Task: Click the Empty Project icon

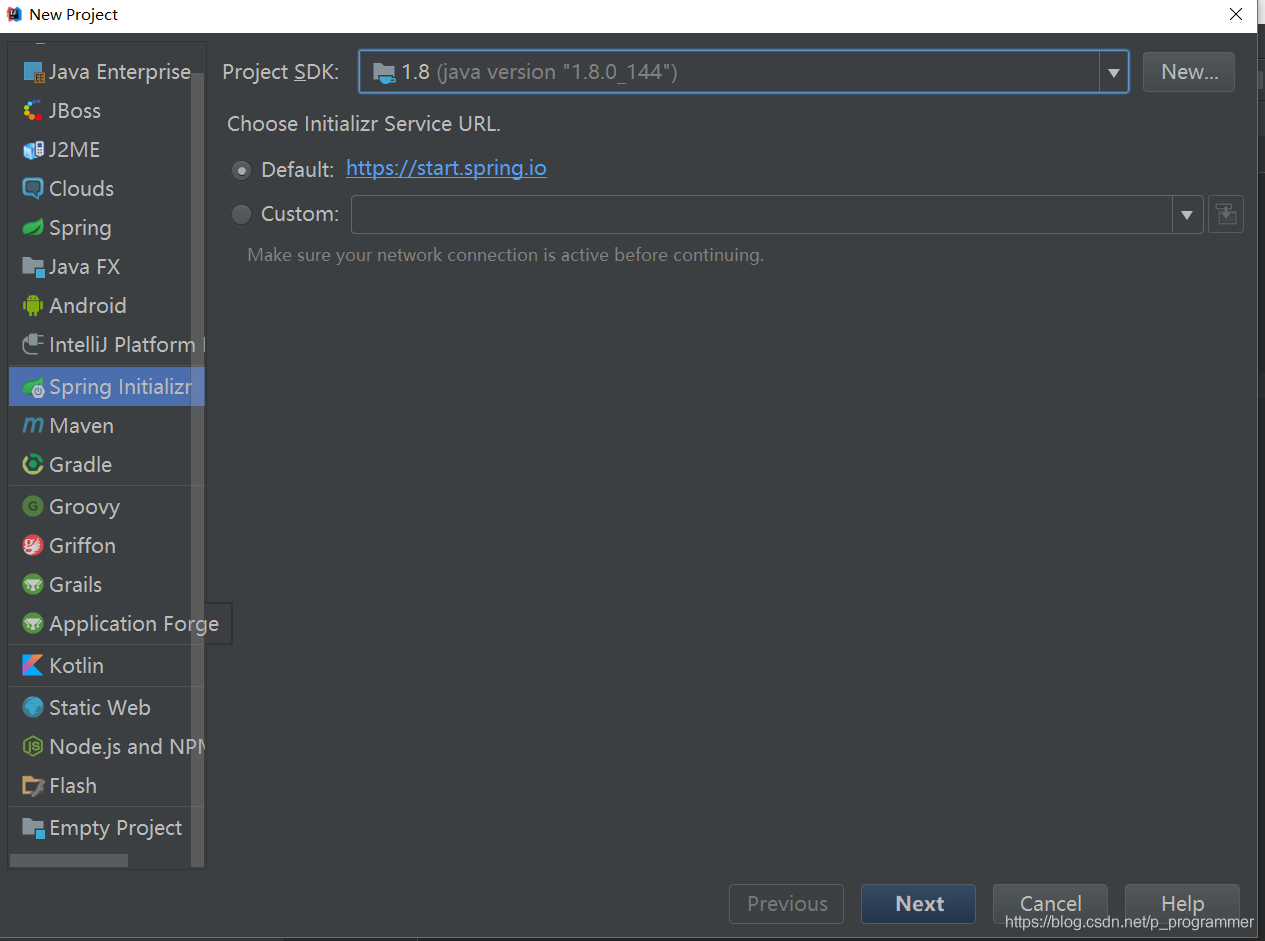Action: pos(33,828)
